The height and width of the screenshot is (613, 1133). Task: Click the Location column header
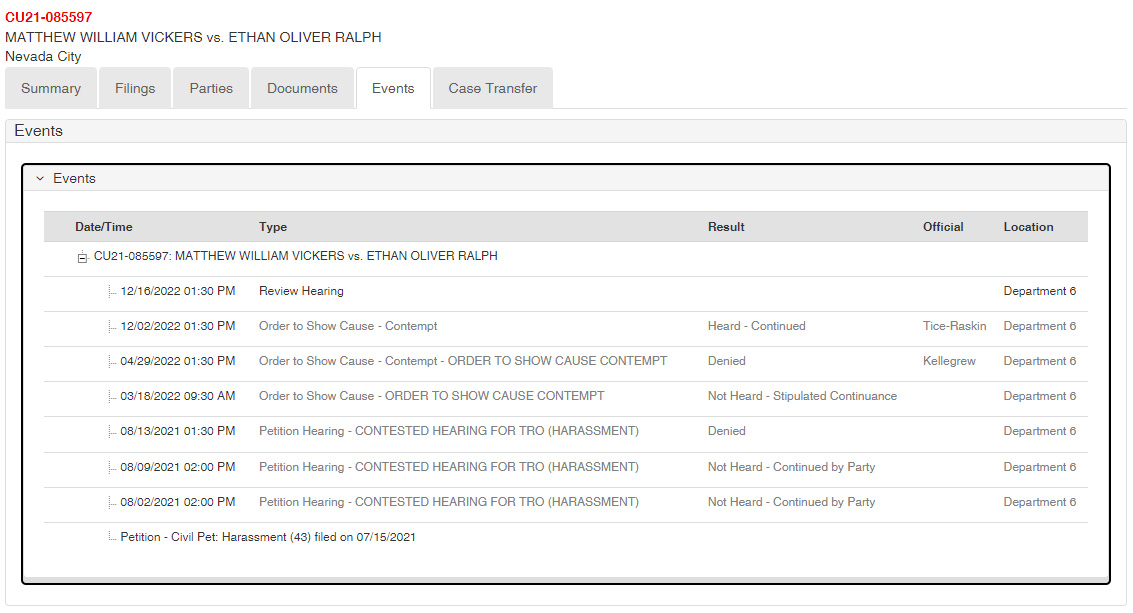[1028, 227]
